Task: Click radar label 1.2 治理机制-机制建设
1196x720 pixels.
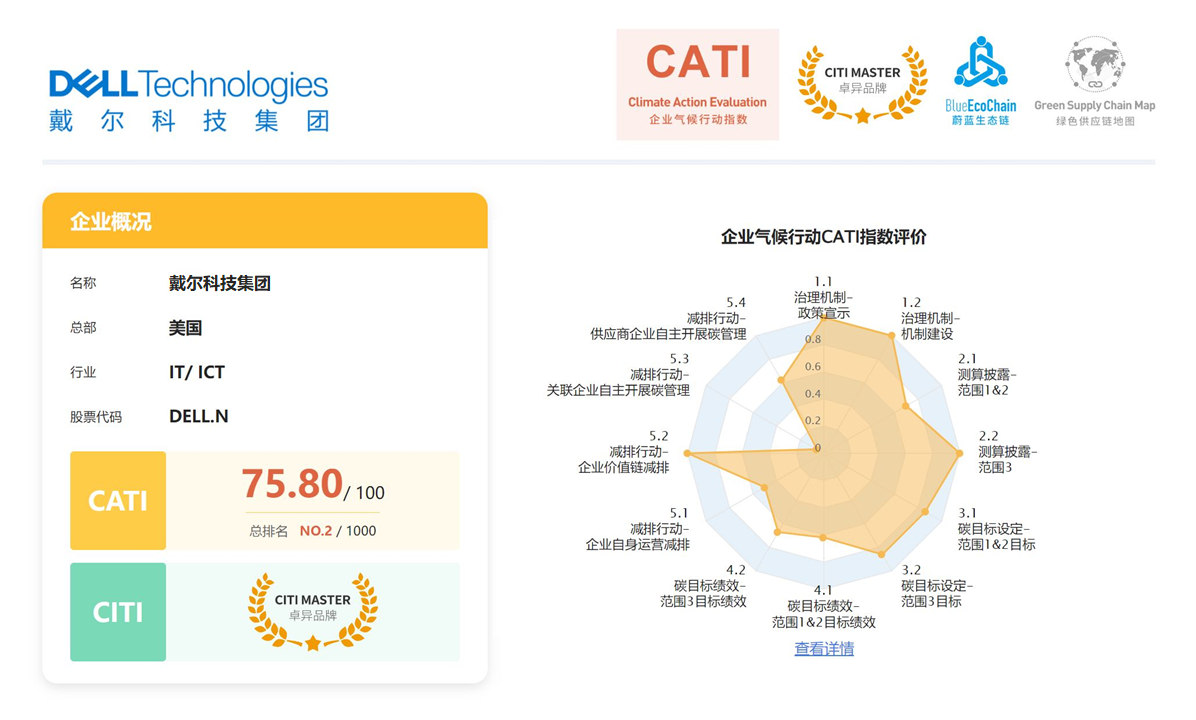Action: click(x=930, y=318)
